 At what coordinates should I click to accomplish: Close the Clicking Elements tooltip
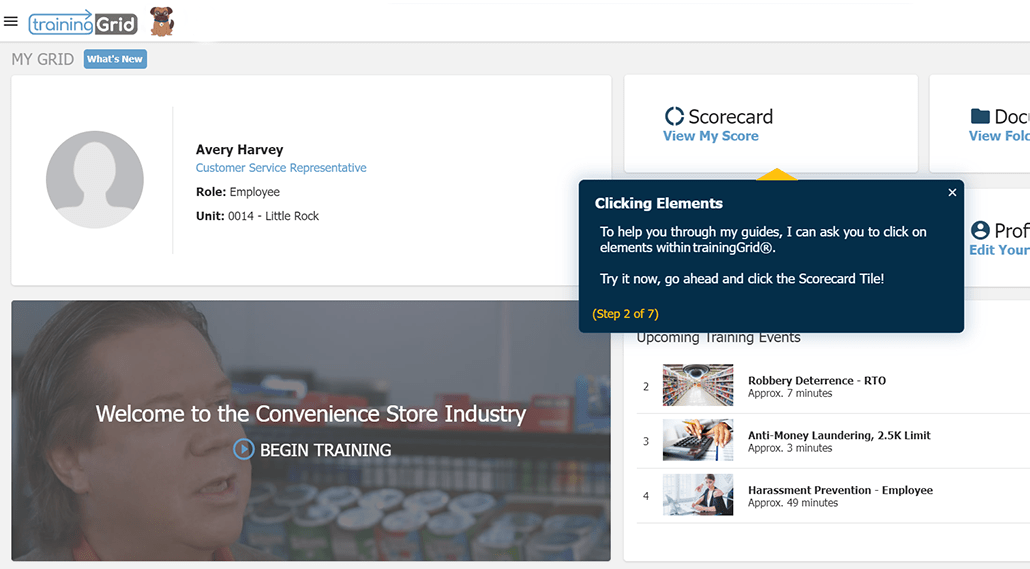pyautogui.click(x=952, y=193)
